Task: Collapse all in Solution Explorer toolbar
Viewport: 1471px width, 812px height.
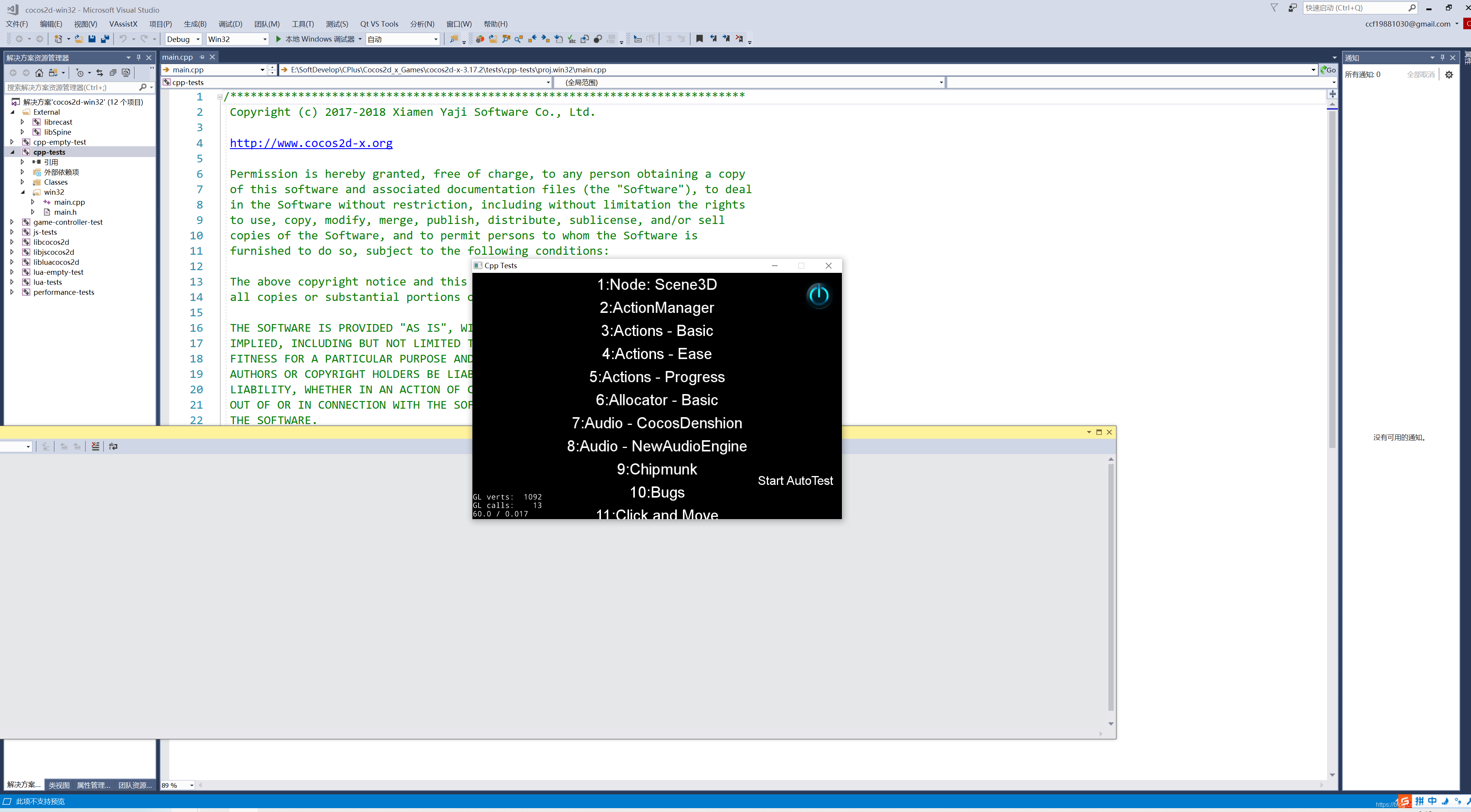Action: click(113, 72)
